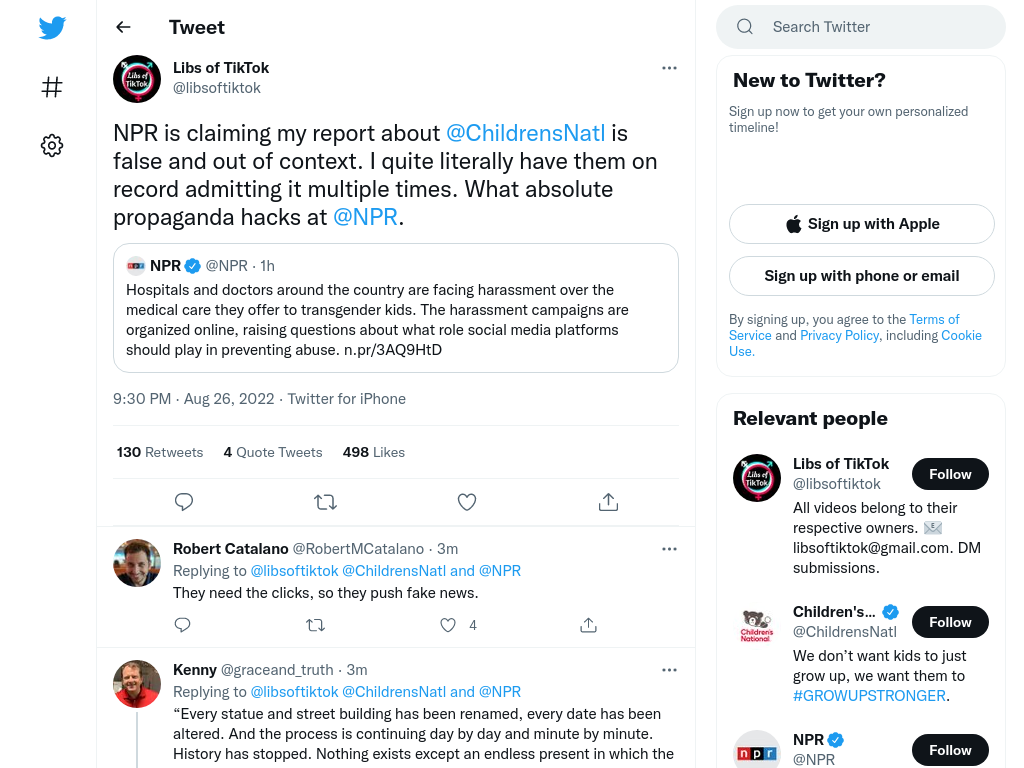The height and width of the screenshot is (768, 1024).
Task: Open the @ChildrensNatl mention in tweet text
Action: click(x=526, y=133)
